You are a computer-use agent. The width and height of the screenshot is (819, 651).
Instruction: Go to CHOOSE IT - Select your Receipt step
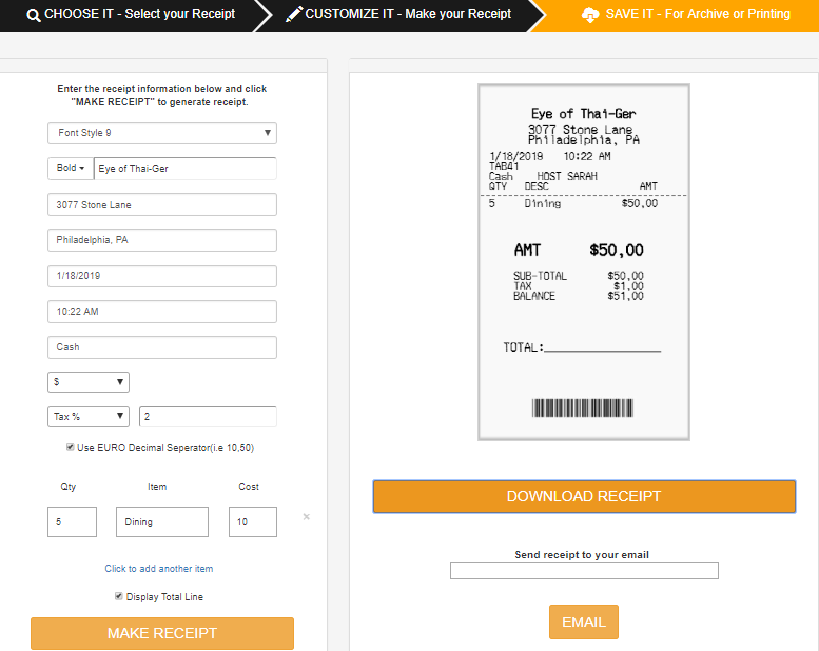point(131,14)
